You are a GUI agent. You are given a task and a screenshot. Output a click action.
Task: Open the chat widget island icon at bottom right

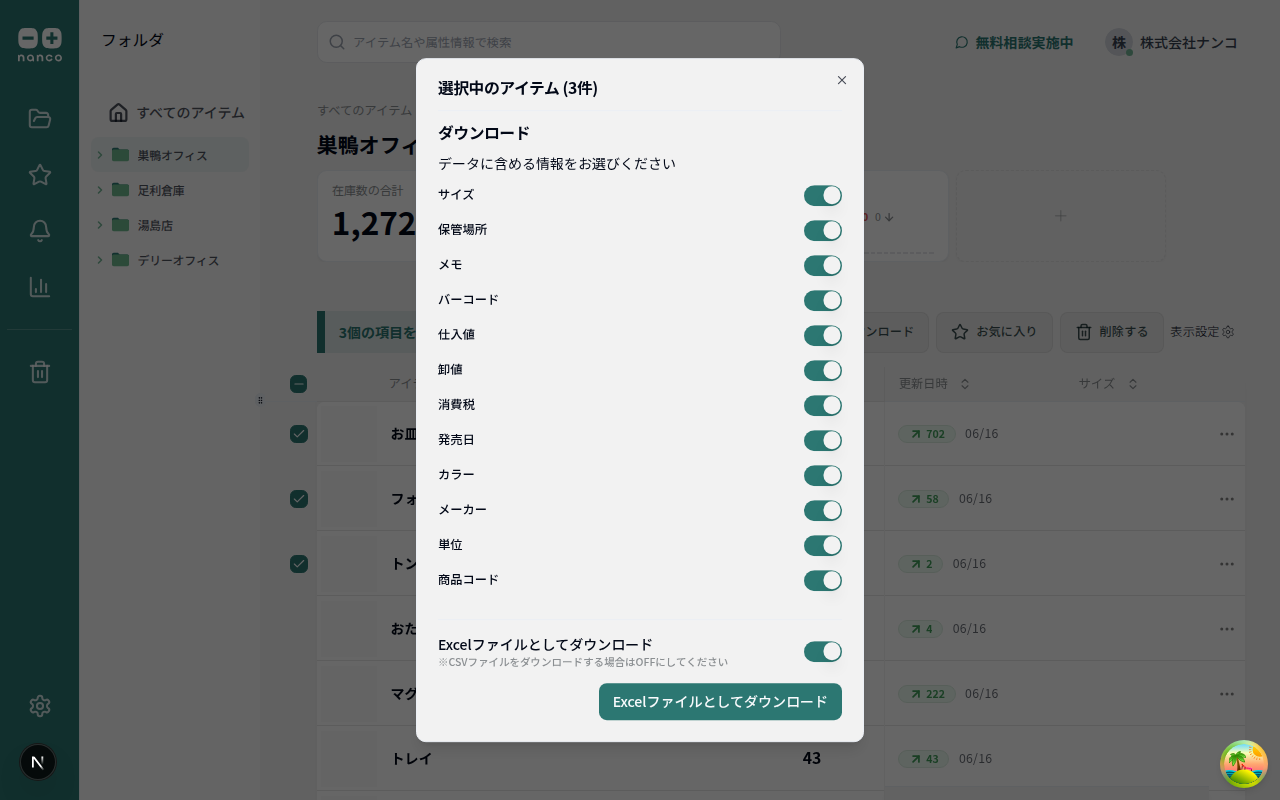(1243, 763)
